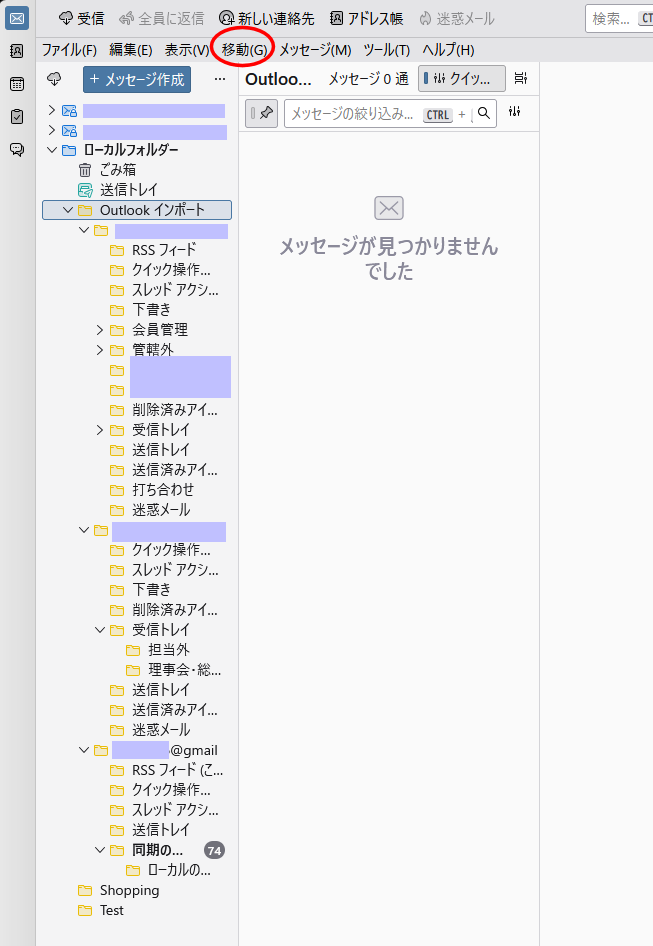Expand the 管轄外 folder
The height and width of the screenshot is (946, 653).
pyautogui.click(x=100, y=350)
